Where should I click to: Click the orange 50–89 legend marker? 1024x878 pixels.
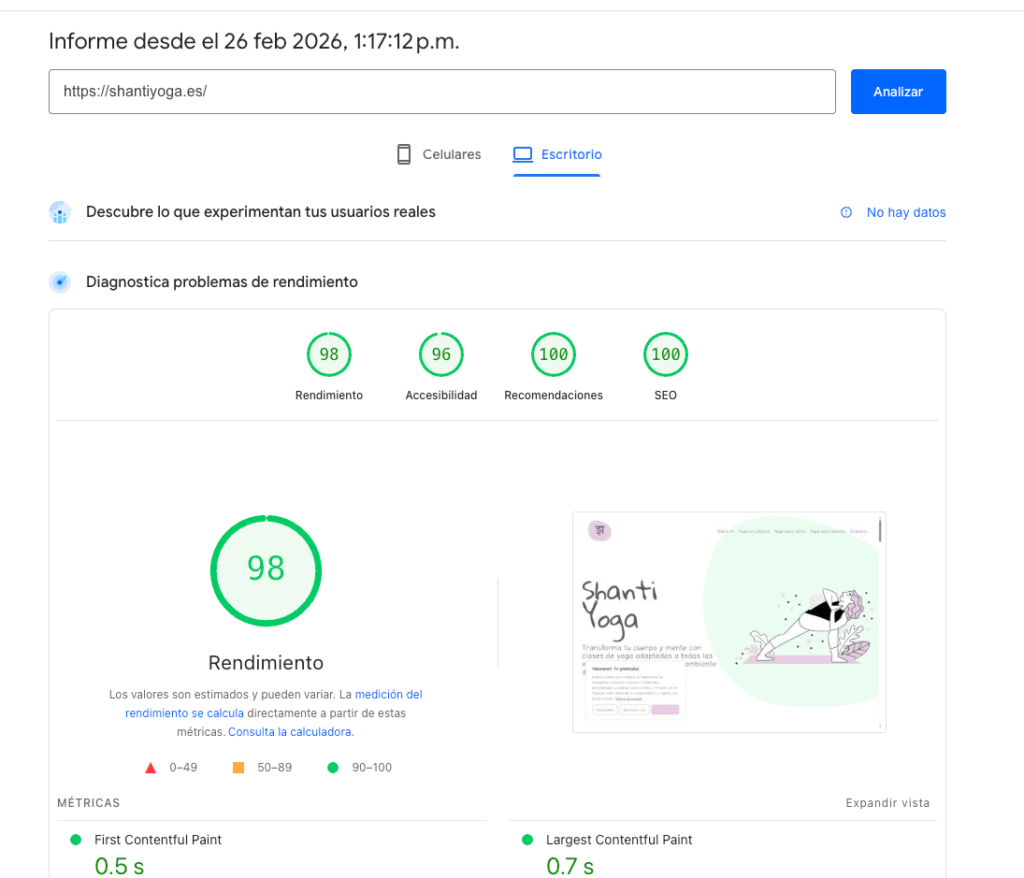(237, 767)
